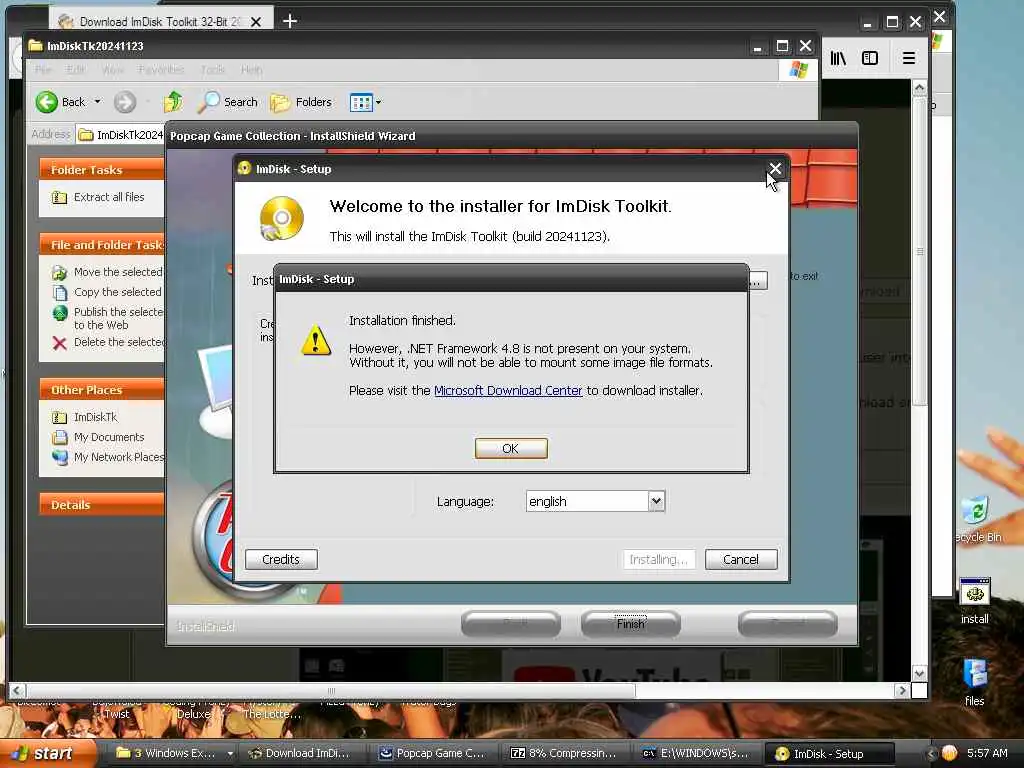
Task: Click Search in the Explorer toolbar
Action: (x=227, y=102)
